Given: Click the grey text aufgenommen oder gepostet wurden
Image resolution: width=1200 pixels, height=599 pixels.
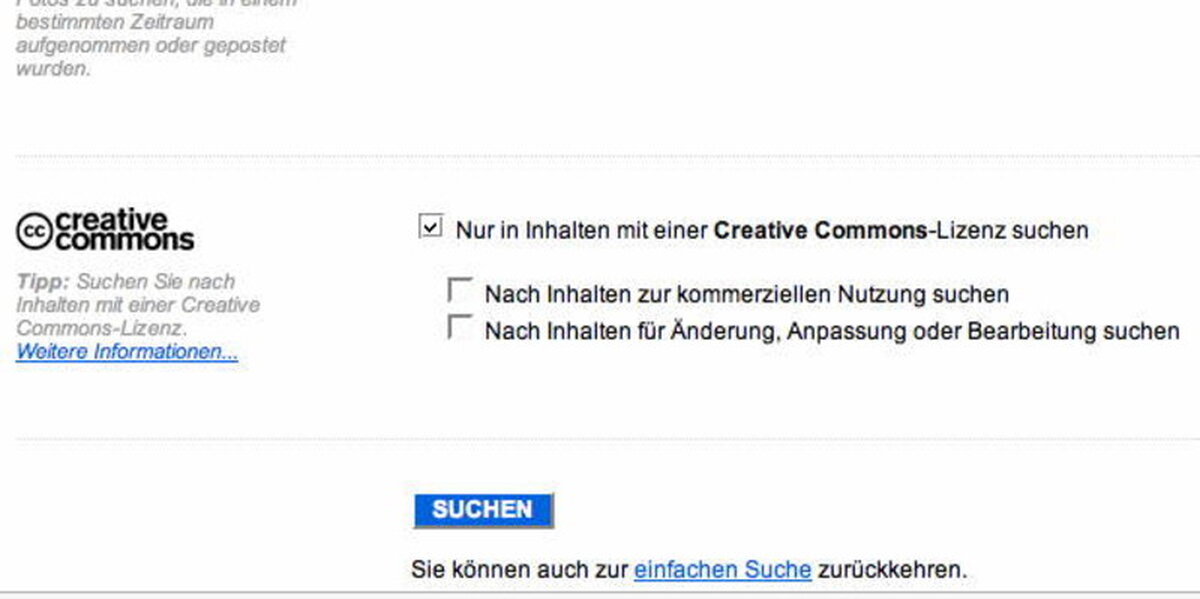Looking at the screenshot, I should point(150,57).
